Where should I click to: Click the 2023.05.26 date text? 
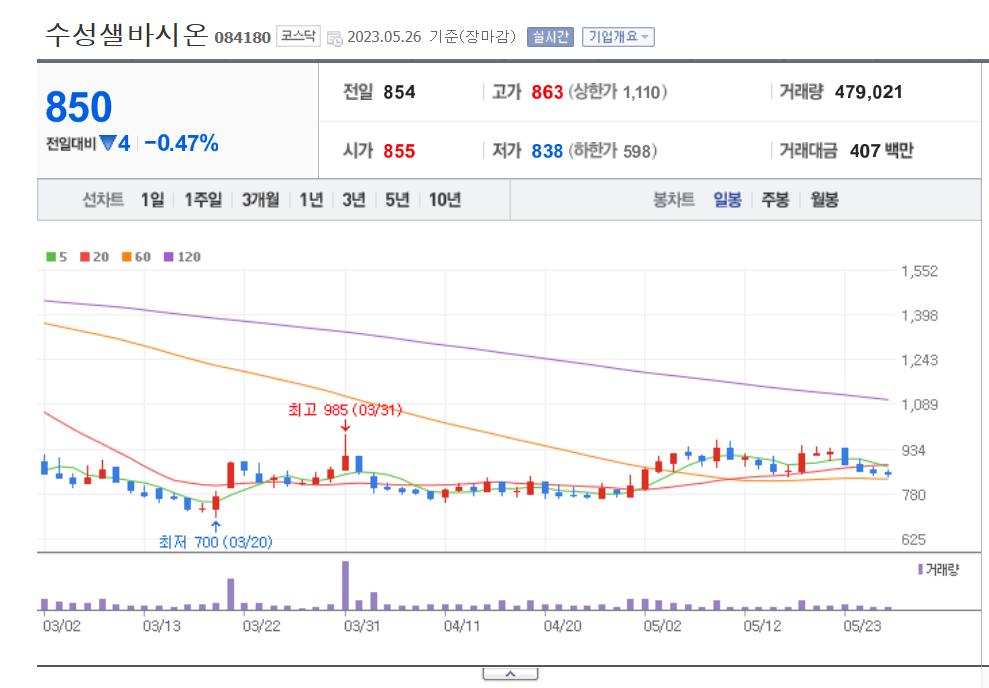pyautogui.click(x=384, y=37)
